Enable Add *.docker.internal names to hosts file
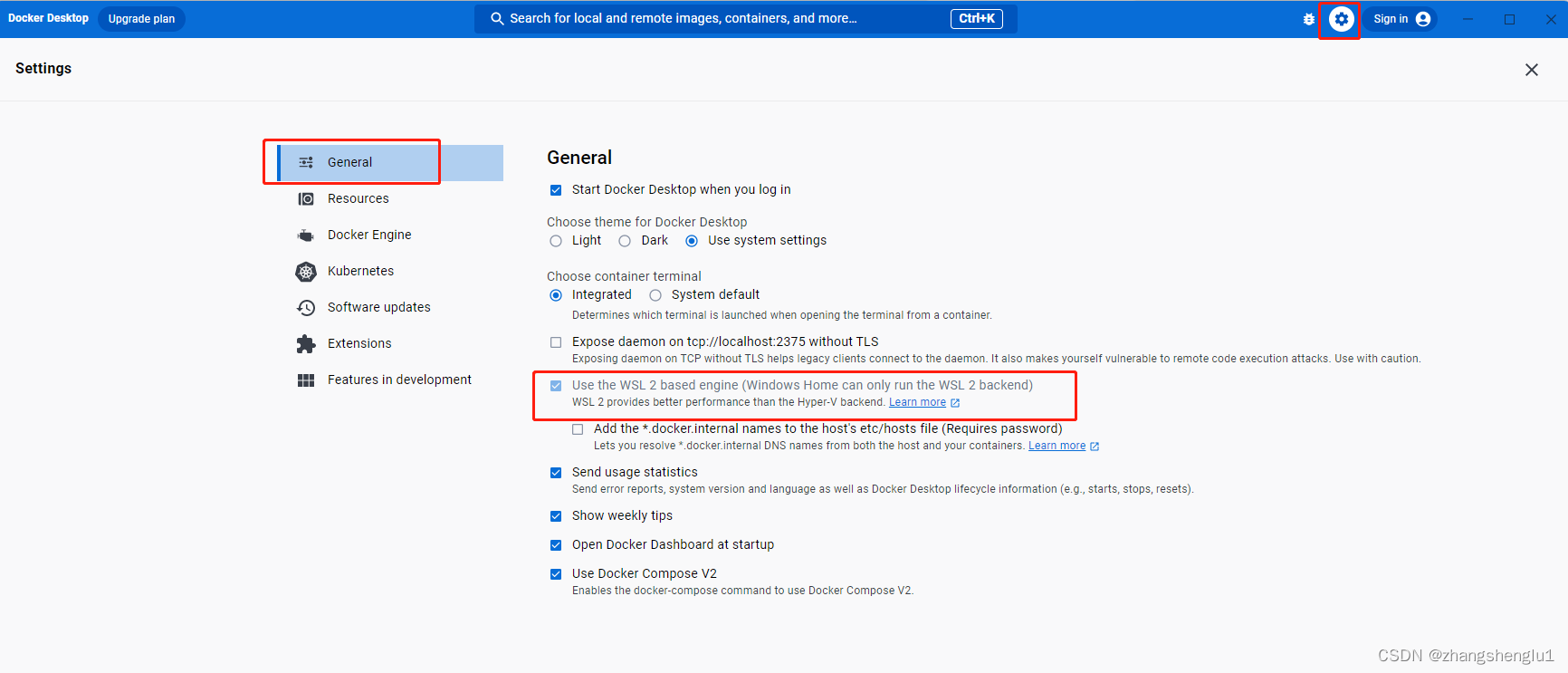Image resolution: width=1568 pixels, height=673 pixels. (x=578, y=429)
